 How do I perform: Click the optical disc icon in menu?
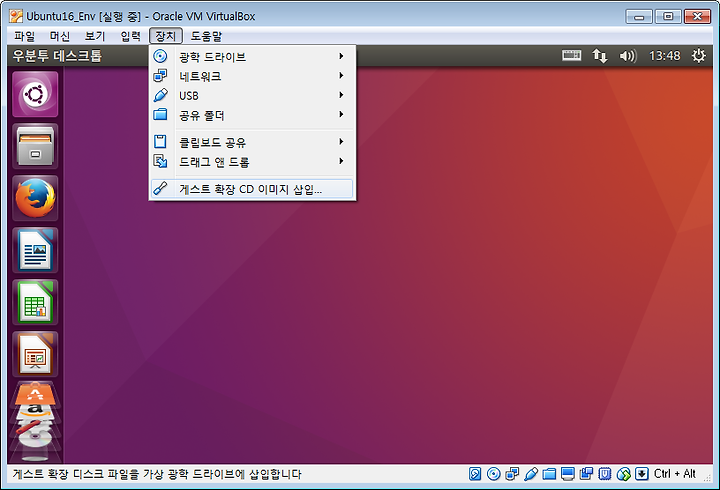click(x=160, y=56)
